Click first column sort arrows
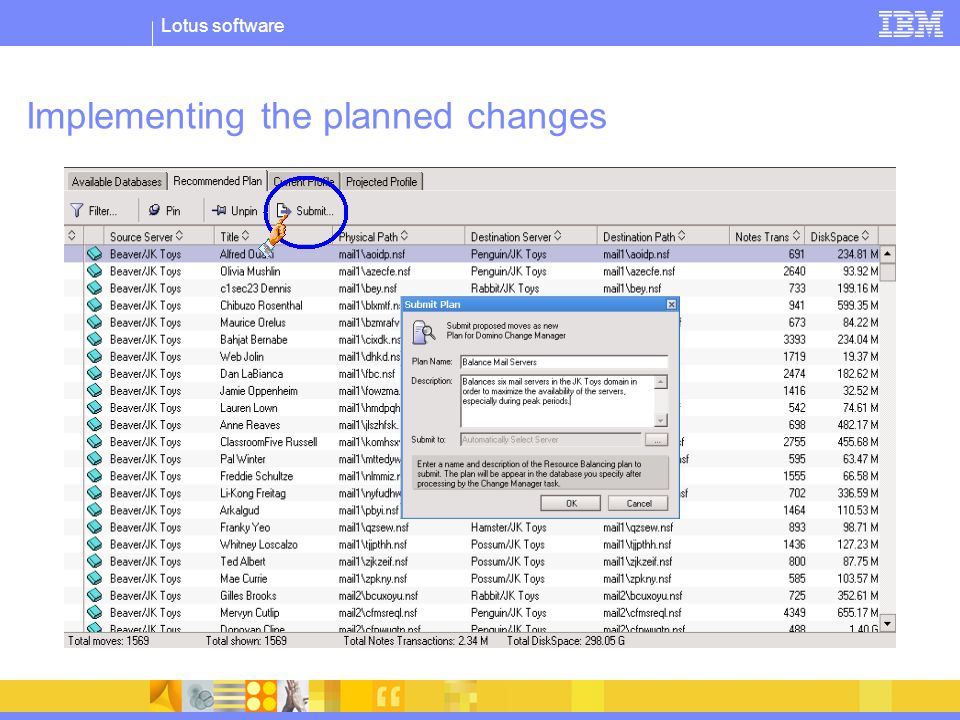 click(x=72, y=236)
